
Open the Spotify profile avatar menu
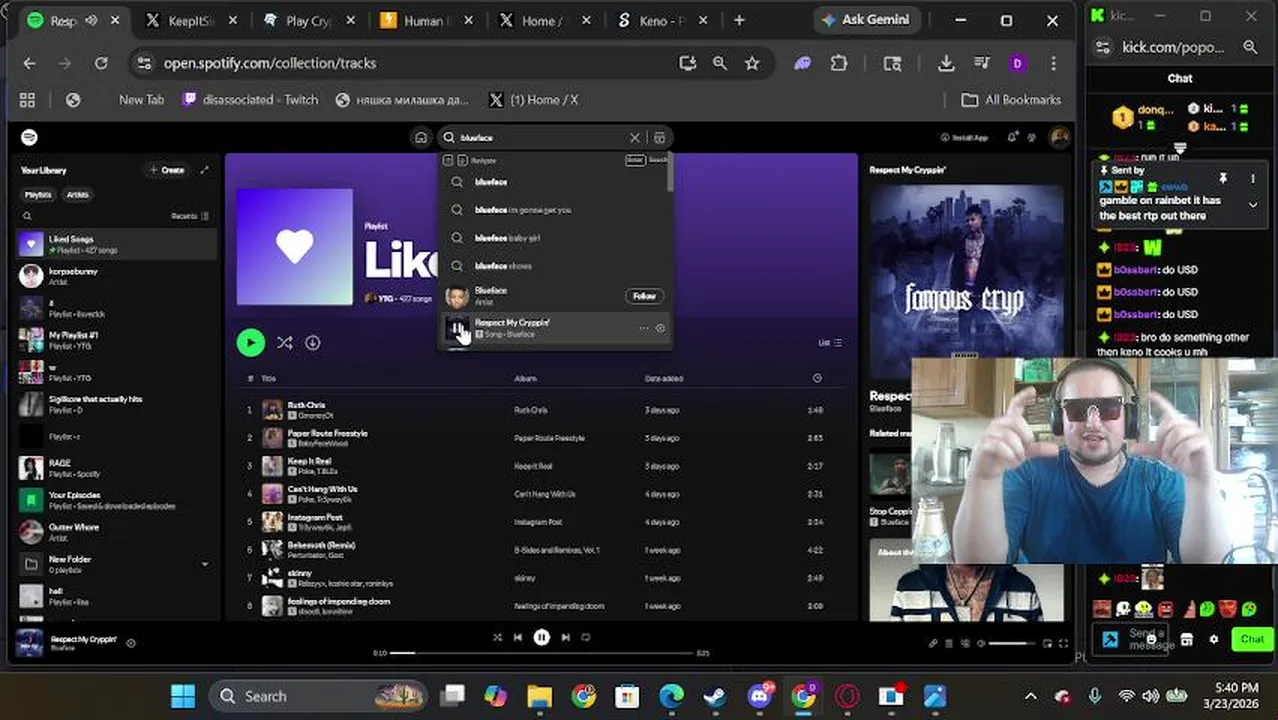click(x=1059, y=137)
